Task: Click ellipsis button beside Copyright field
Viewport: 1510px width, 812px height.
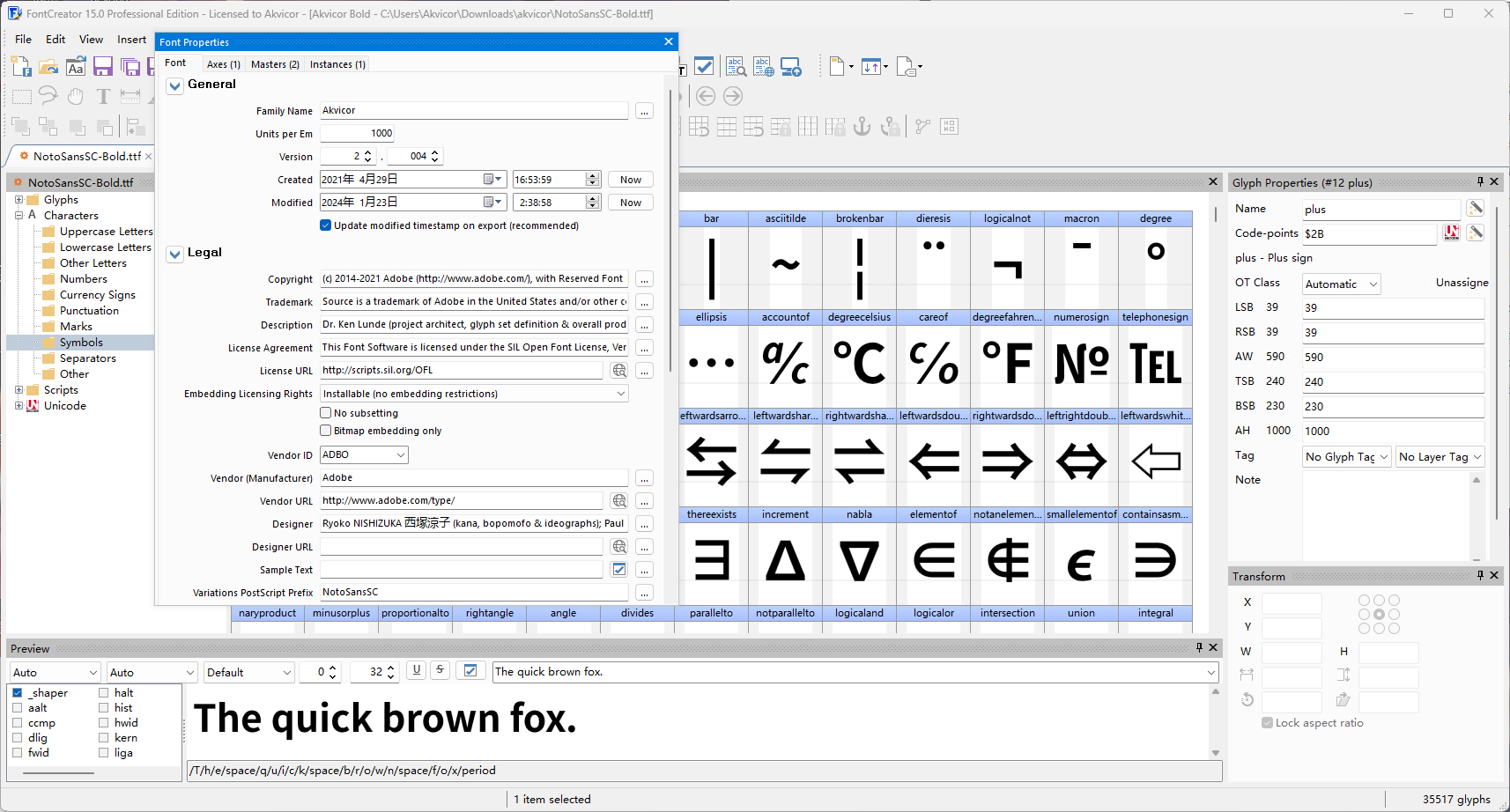Action: (645, 279)
